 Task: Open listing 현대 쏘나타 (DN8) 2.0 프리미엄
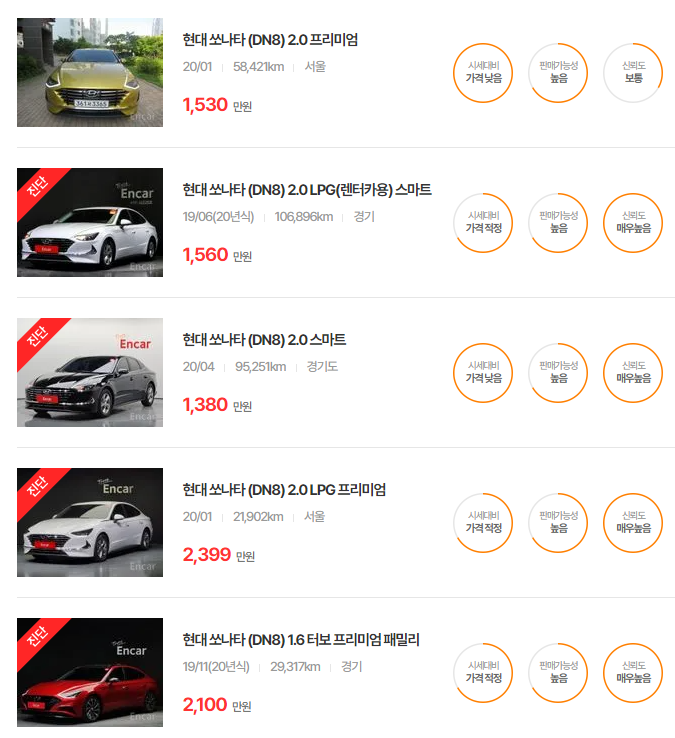point(270,40)
